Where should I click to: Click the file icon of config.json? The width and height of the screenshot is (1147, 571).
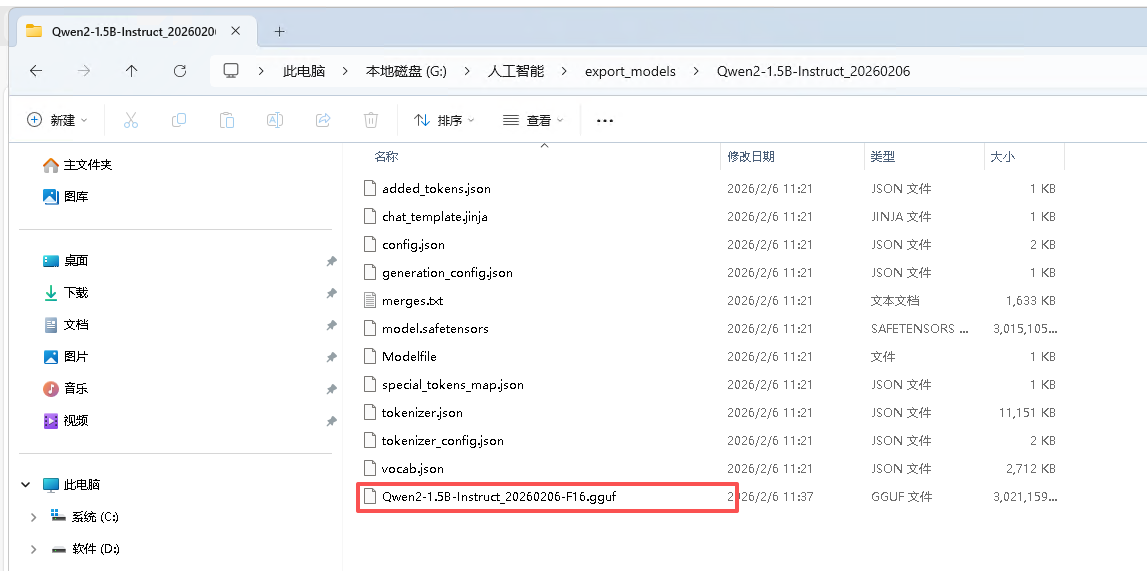coord(371,244)
